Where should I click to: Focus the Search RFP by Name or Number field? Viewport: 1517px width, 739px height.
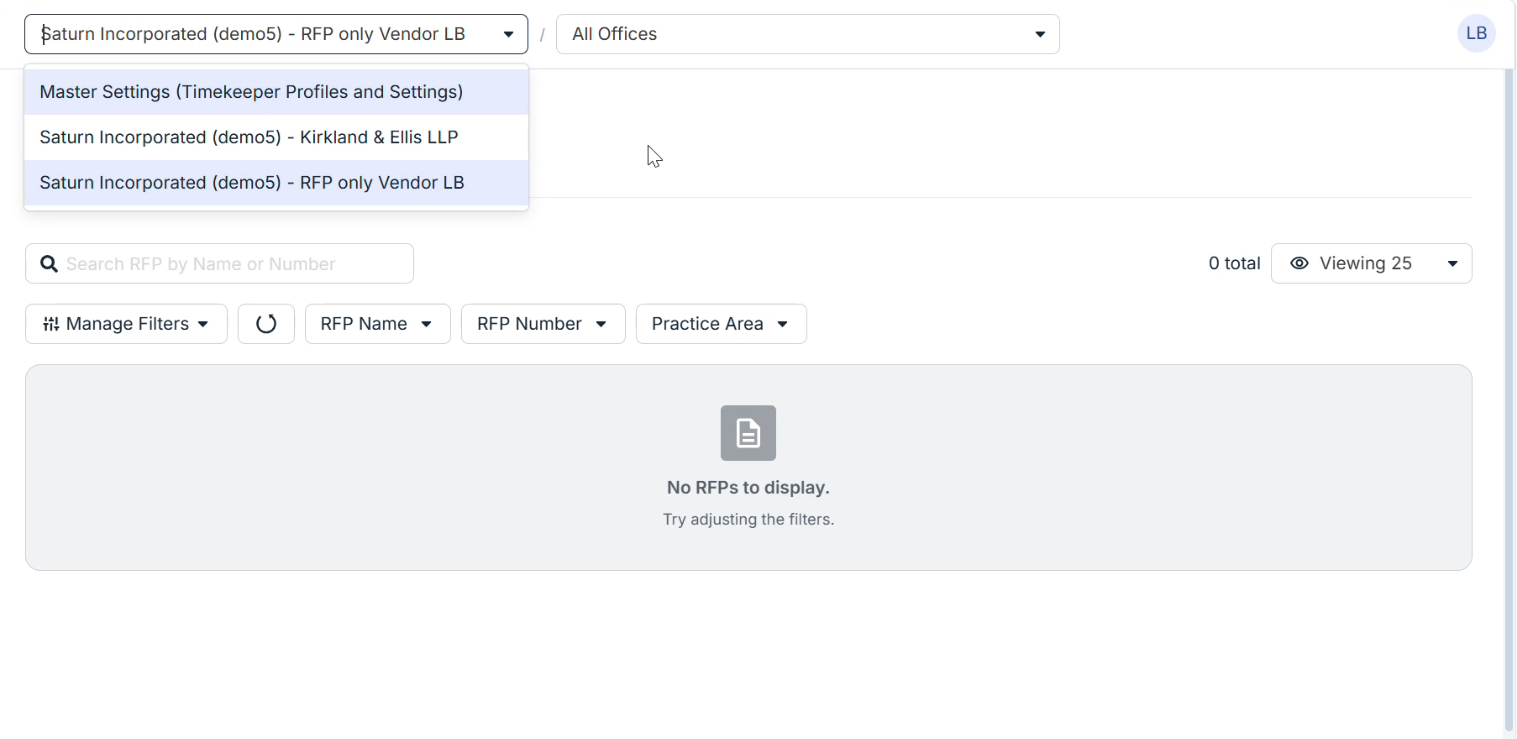click(x=219, y=264)
